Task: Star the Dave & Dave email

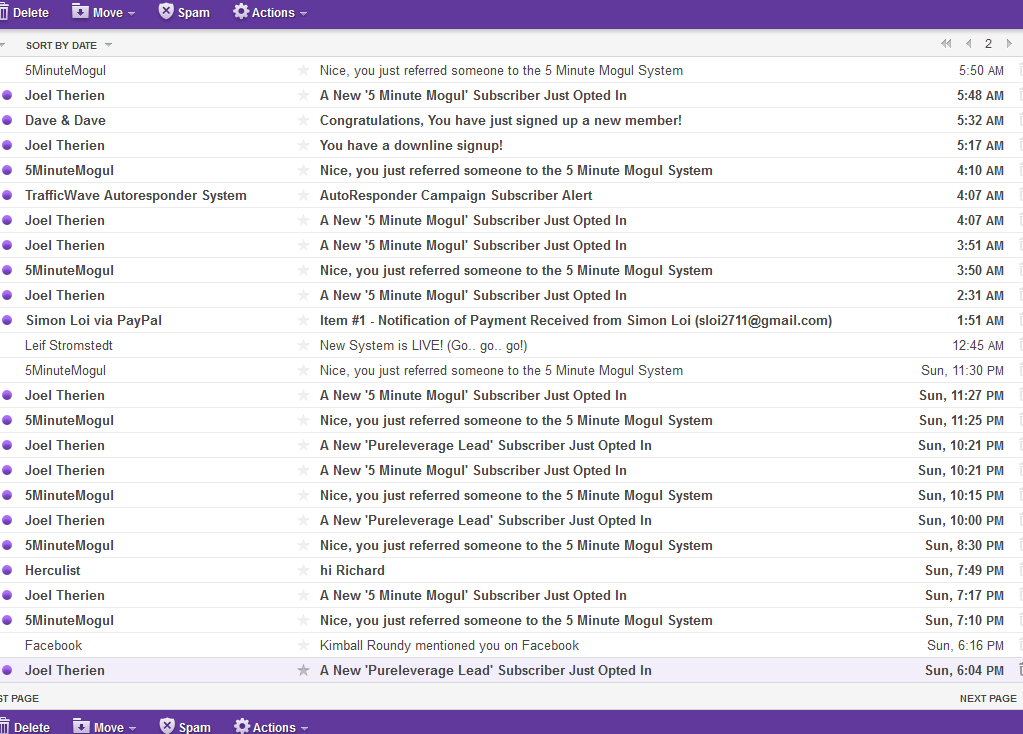Action: tap(303, 120)
